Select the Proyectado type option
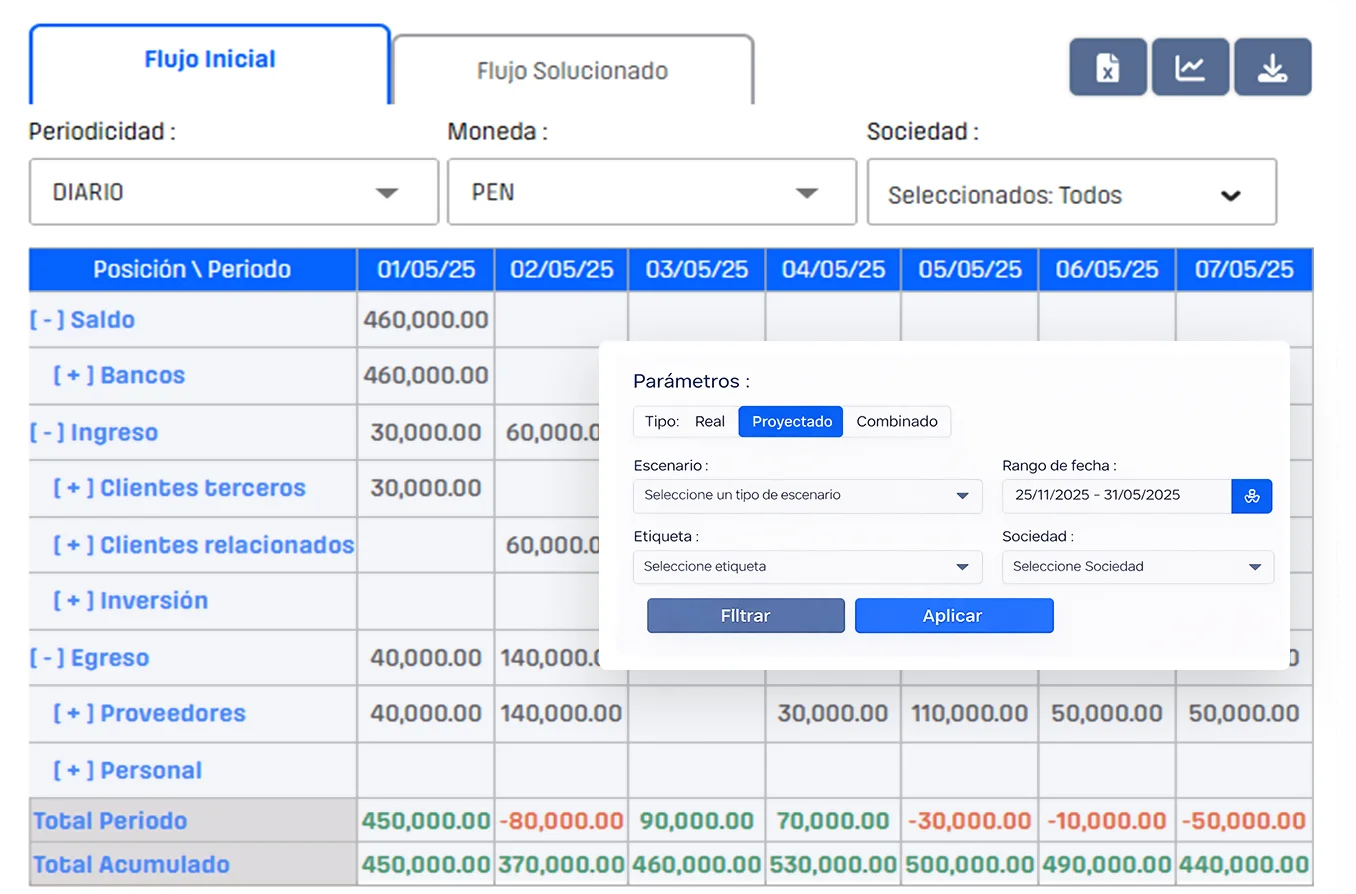Screen dimensions: 1356x894 [x=791, y=422]
